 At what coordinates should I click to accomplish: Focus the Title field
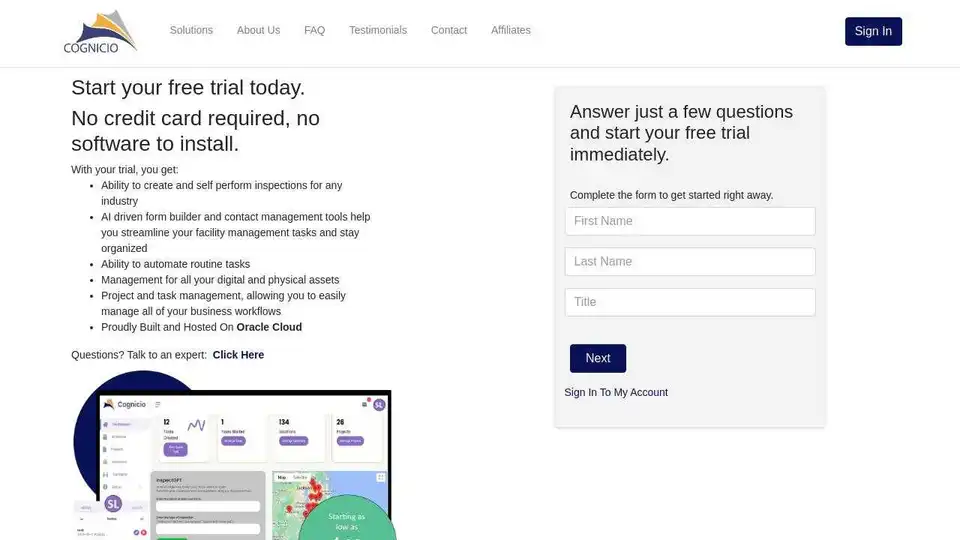pyautogui.click(x=690, y=302)
